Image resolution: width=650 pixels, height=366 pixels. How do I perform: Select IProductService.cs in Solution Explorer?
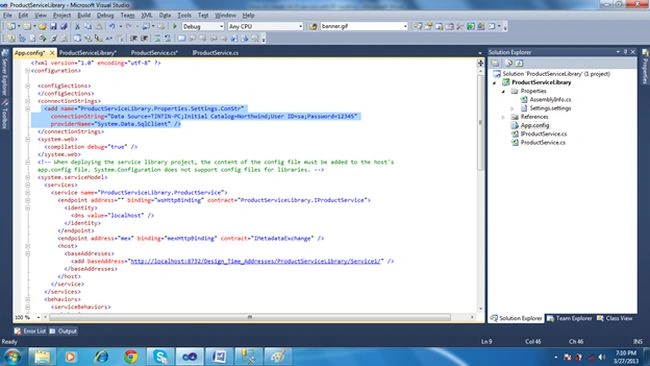click(x=543, y=134)
